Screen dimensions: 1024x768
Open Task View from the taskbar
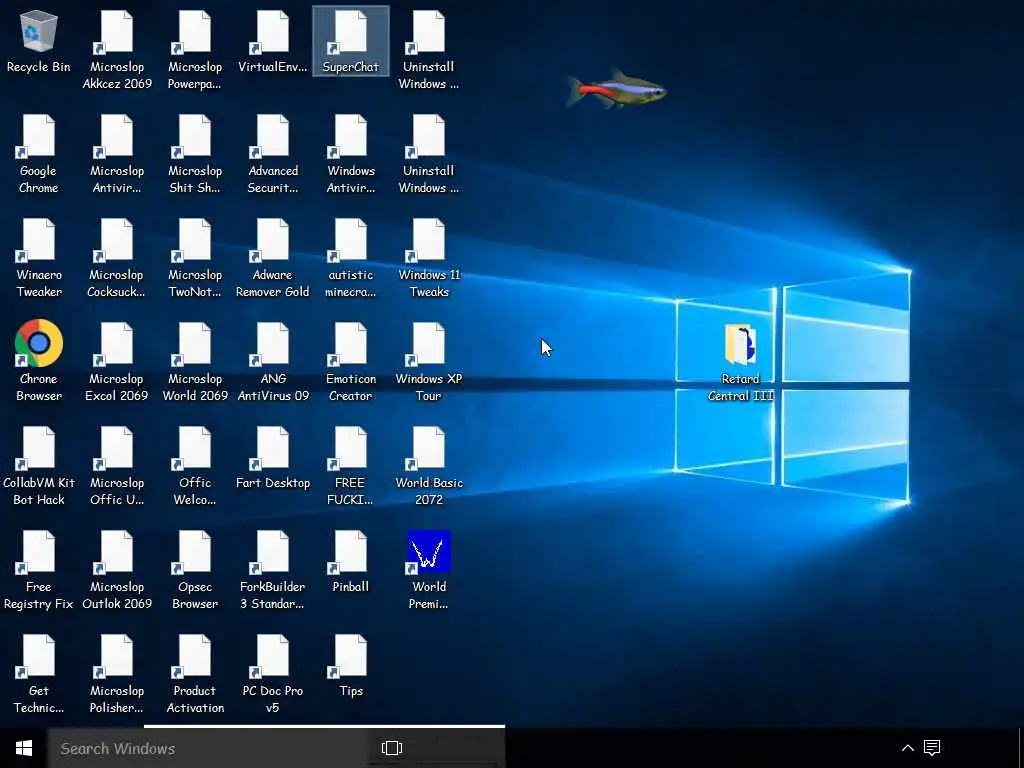point(392,748)
